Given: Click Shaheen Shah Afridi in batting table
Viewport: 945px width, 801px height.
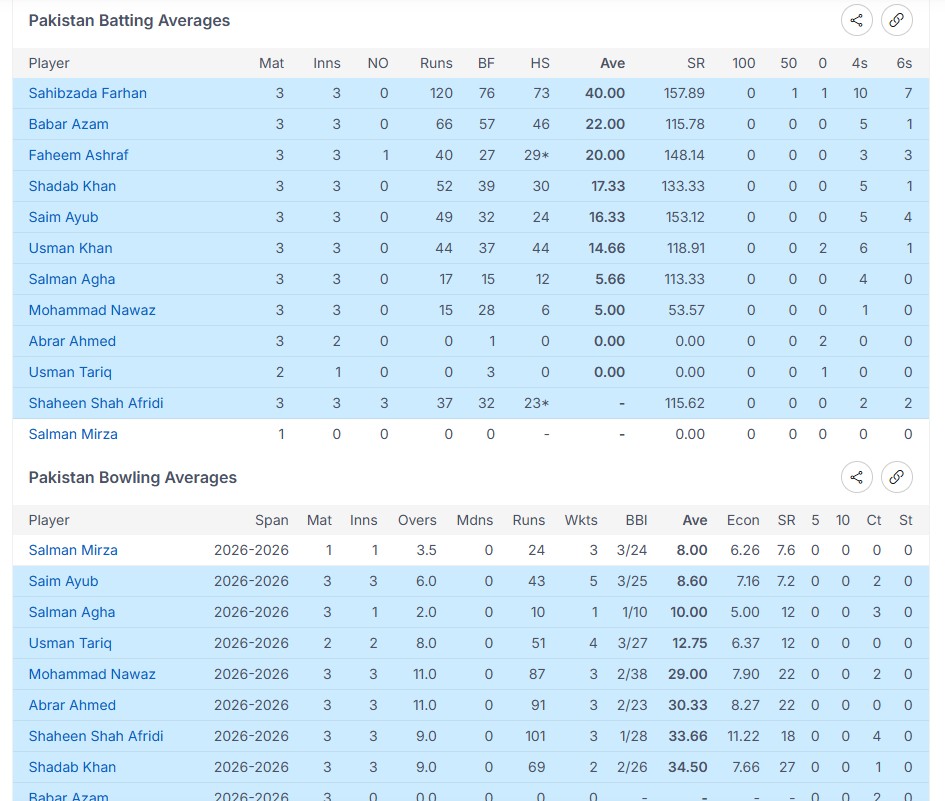Looking at the screenshot, I should pos(96,403).
